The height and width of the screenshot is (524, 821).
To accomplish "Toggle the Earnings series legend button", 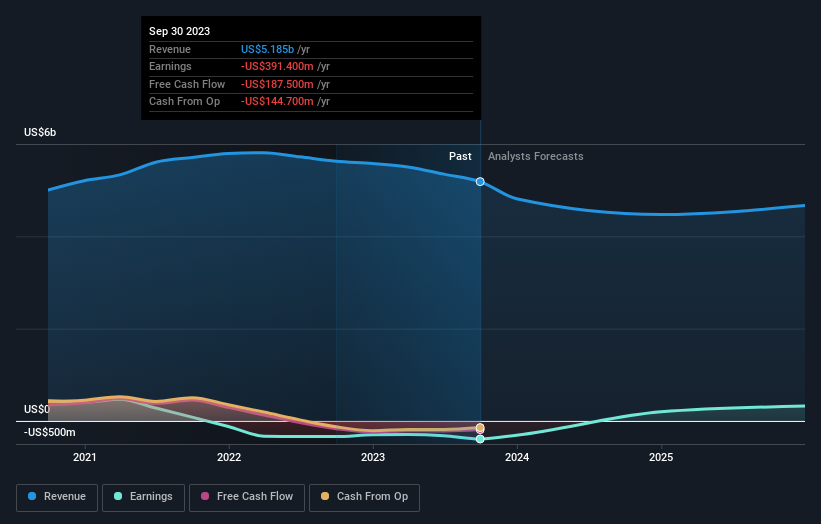I will 143,497.
